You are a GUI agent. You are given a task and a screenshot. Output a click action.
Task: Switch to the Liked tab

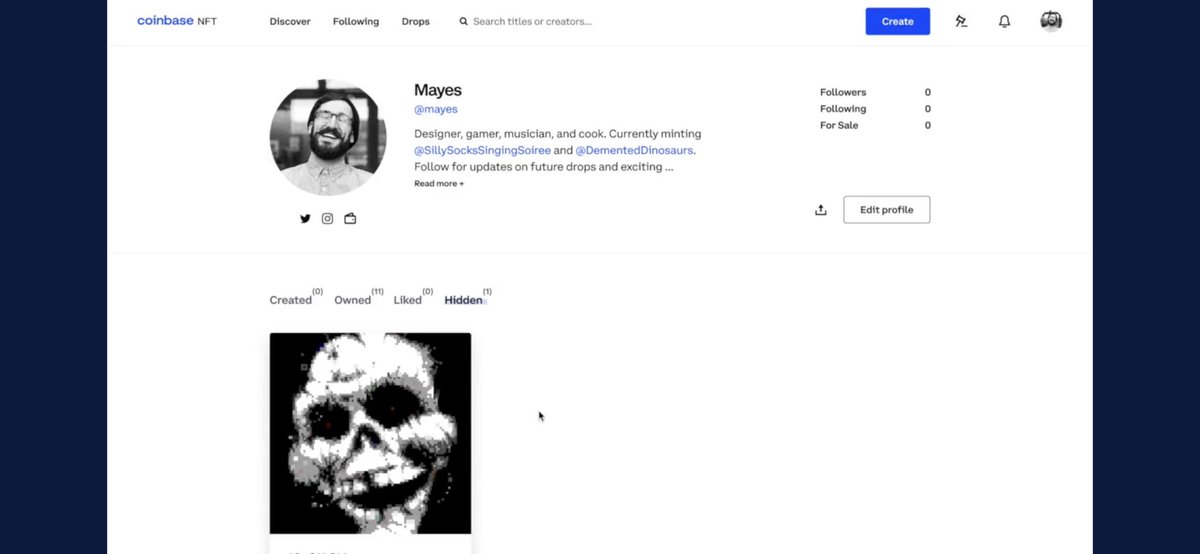coord(413,298)
